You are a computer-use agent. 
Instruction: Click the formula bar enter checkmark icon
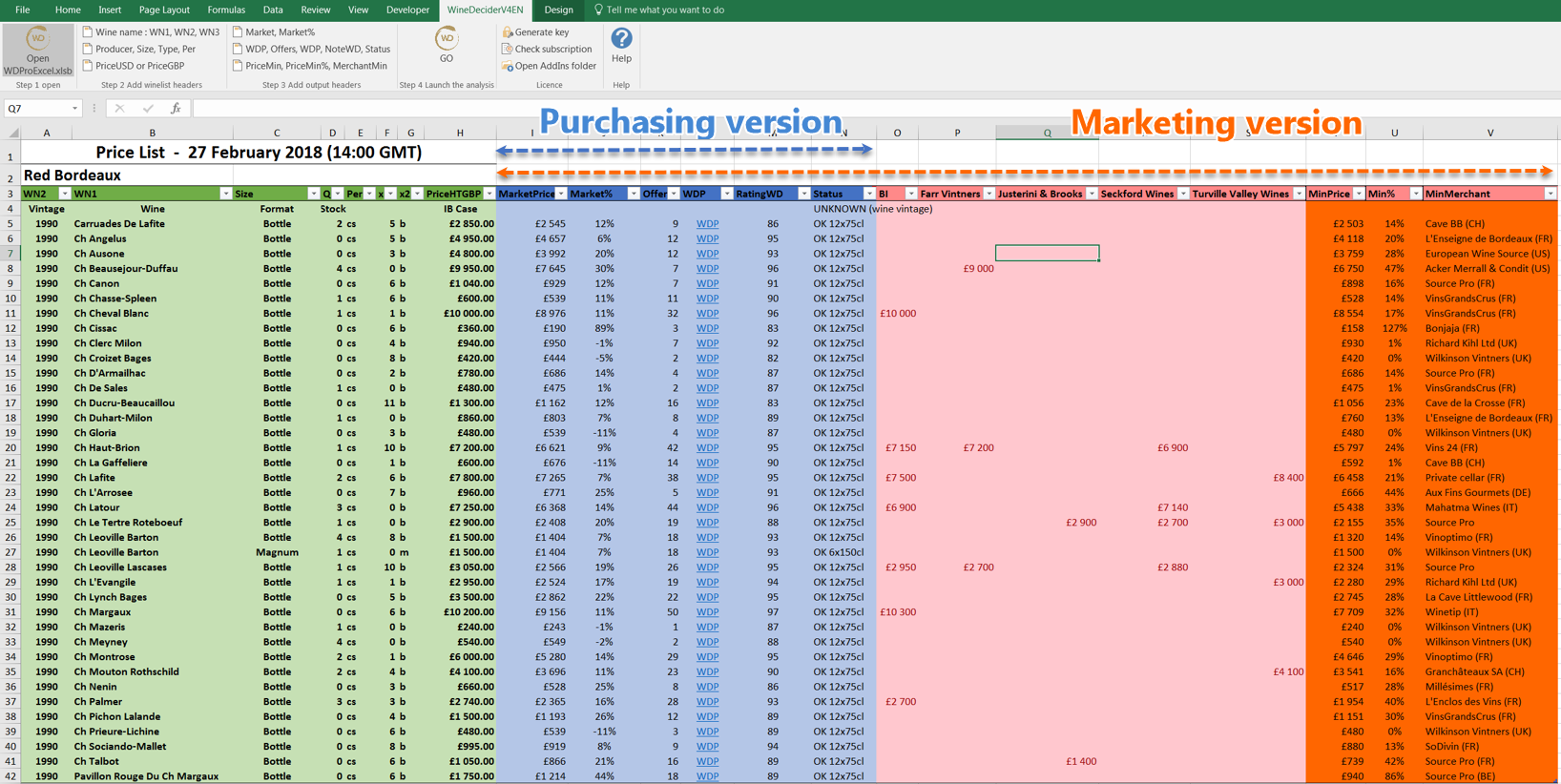[147, 109]
